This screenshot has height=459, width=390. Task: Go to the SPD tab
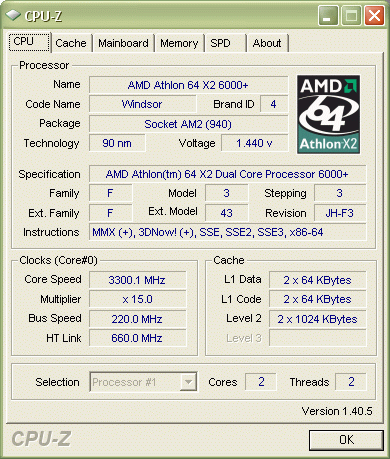pos(225,43)
